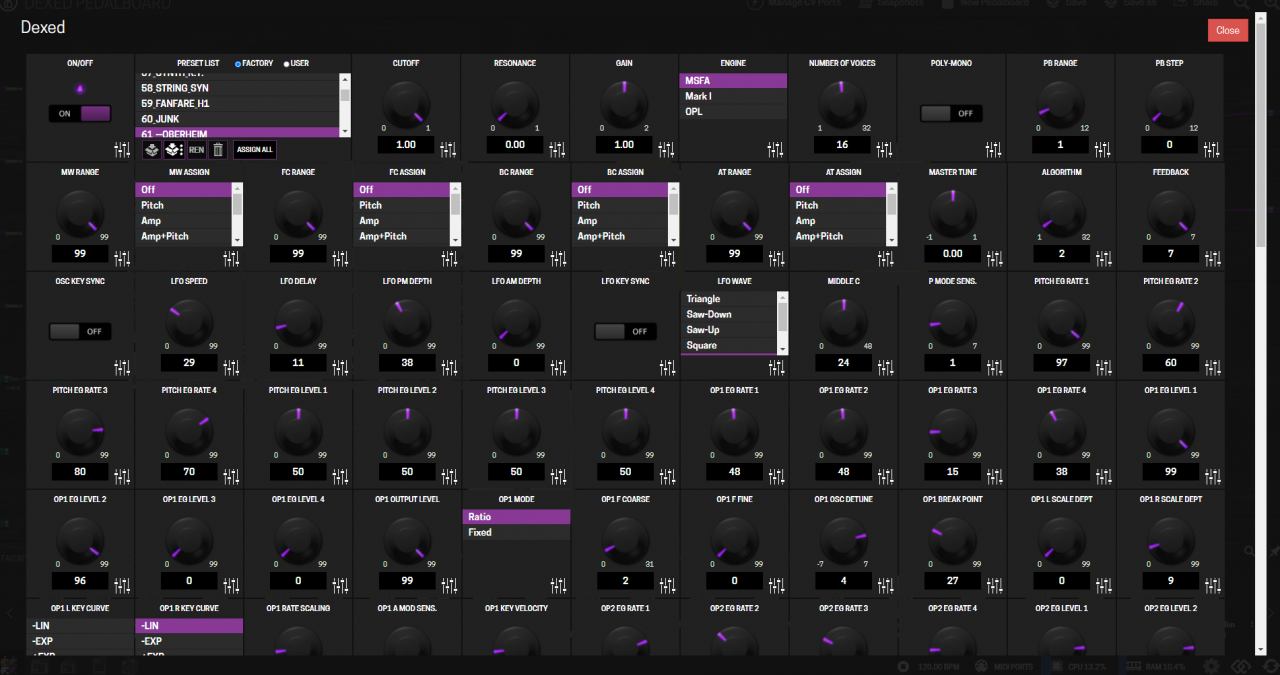This screenshot has width=1280, height=675.
Task: Choose Amp in the FC Assign list
Action: pyautogui.click(x=402, y=221)
